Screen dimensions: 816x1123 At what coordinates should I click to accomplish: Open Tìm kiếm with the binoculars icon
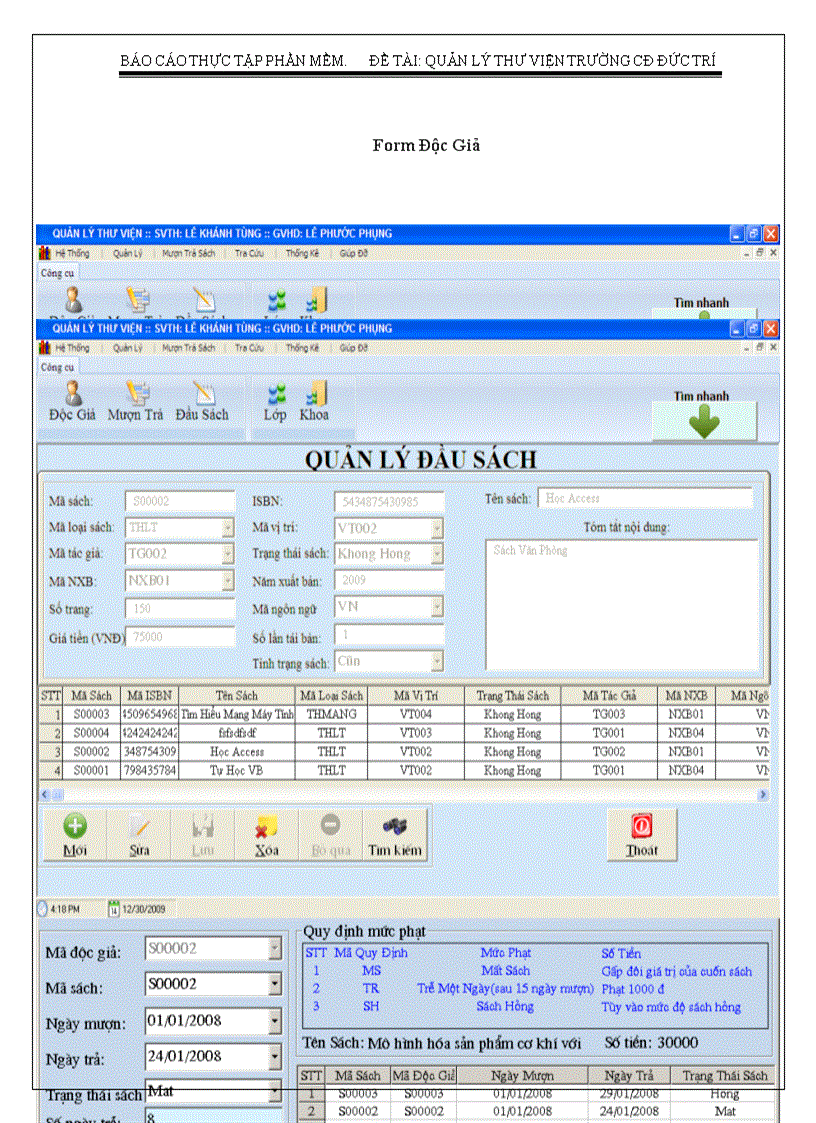(x=393, y=834)
